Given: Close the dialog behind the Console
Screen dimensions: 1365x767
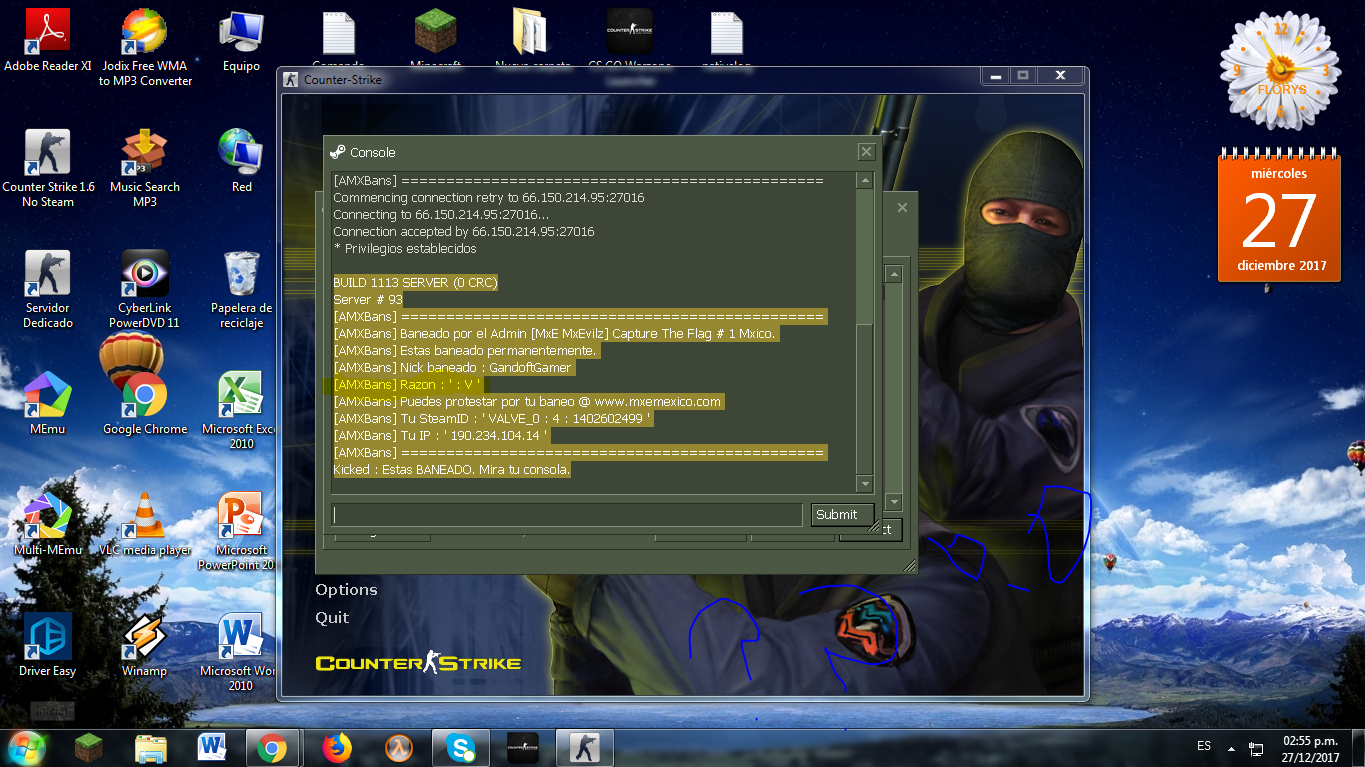Looking at the screenshot, I should [902, 208].
